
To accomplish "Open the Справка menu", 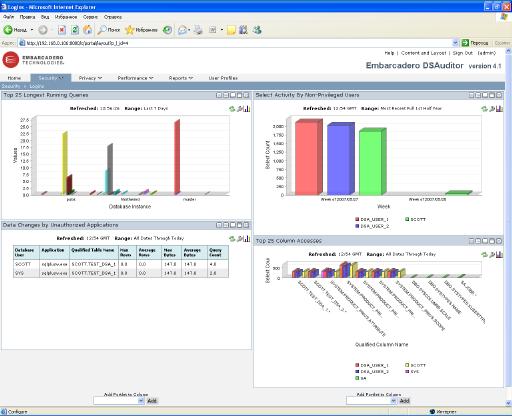I will coord(113,17).
